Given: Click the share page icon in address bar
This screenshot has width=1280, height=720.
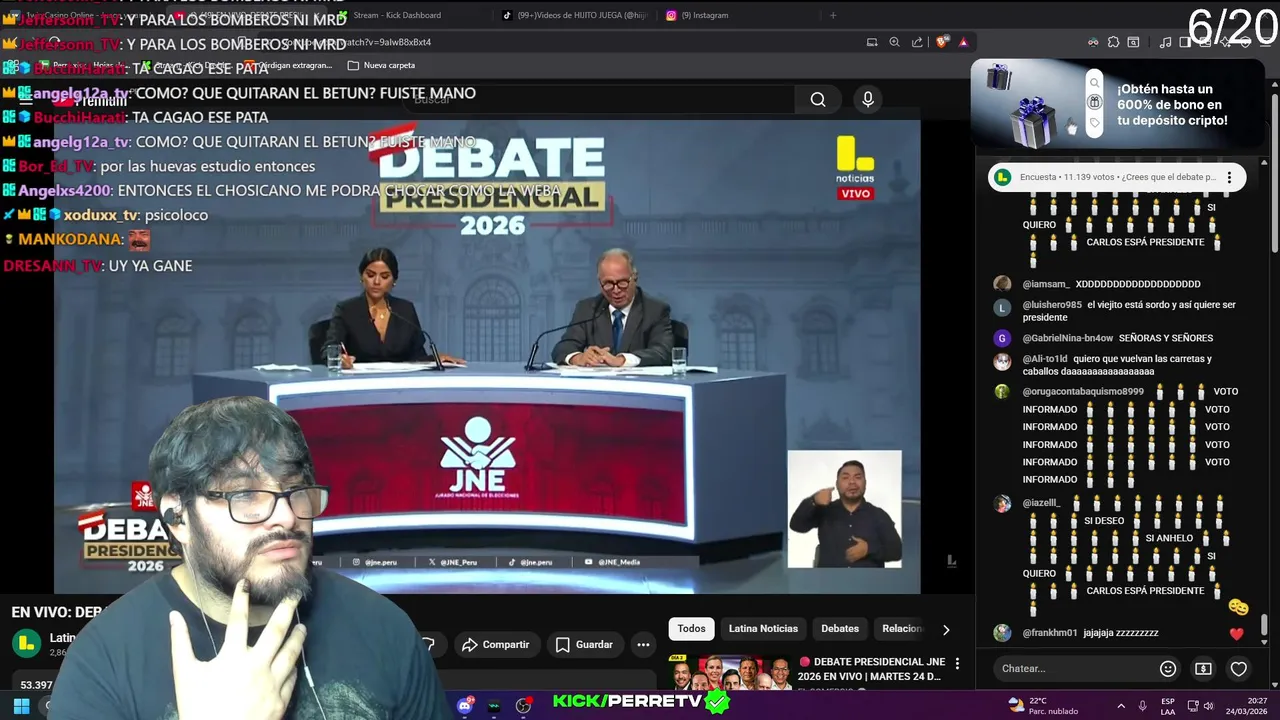Looking at the screenshot, I should (x=917, y=42).
